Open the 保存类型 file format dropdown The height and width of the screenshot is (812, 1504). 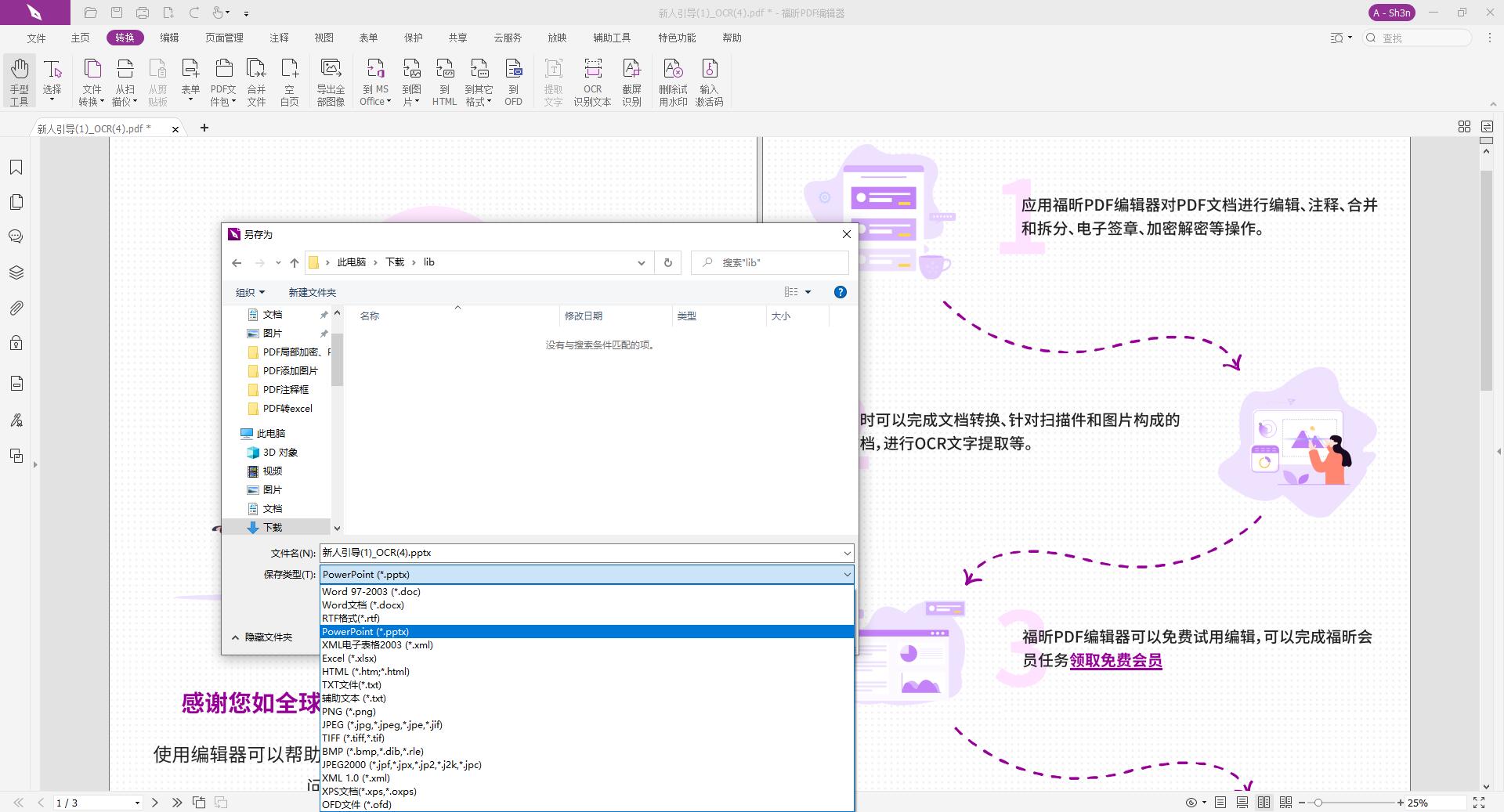[x=846, y=574]
